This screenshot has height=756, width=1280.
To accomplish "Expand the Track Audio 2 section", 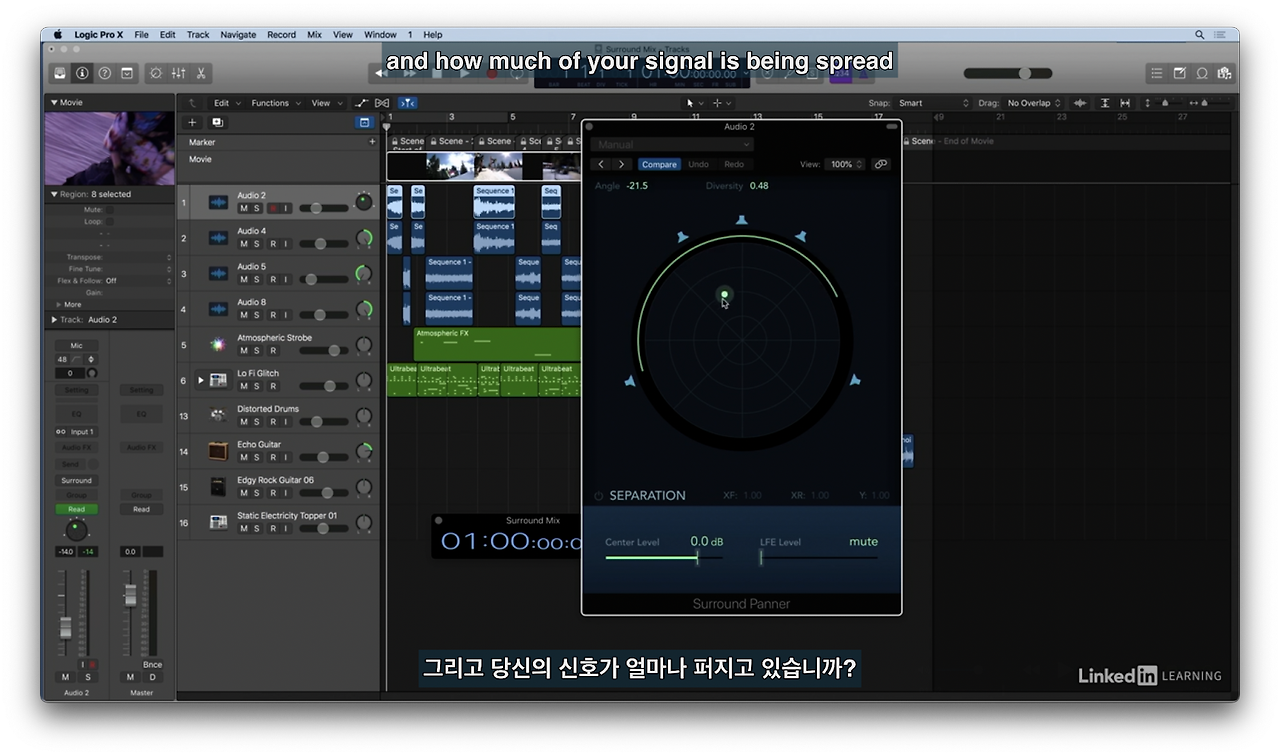I will [54, 319].
